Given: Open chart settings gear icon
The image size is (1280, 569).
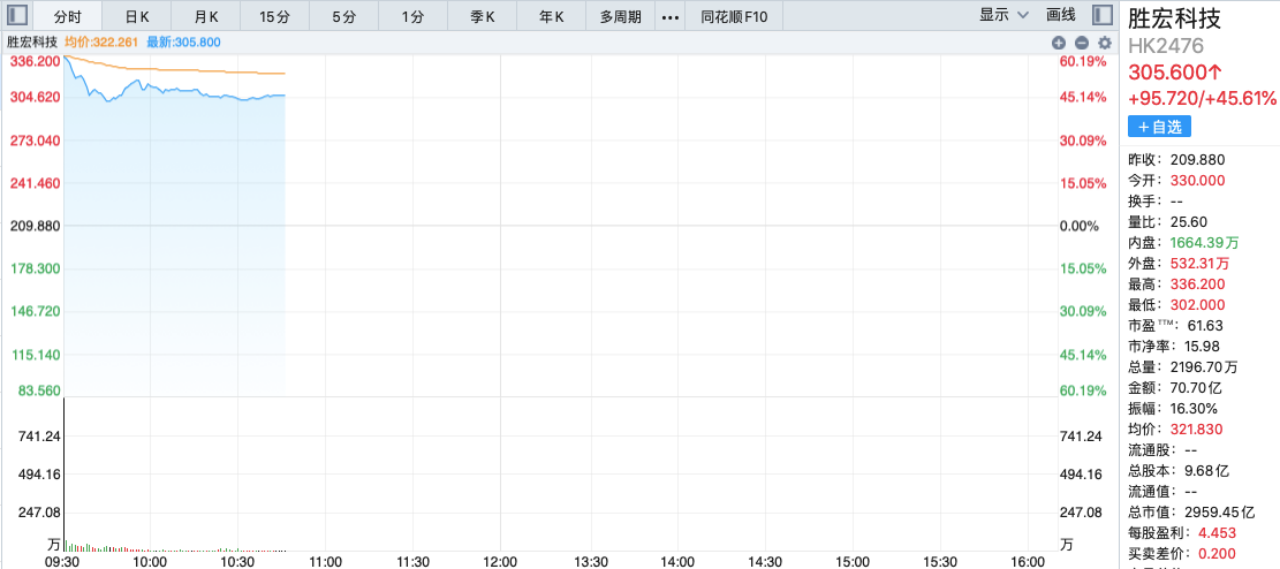Looking at the screenshot, I should (1104, 43).
